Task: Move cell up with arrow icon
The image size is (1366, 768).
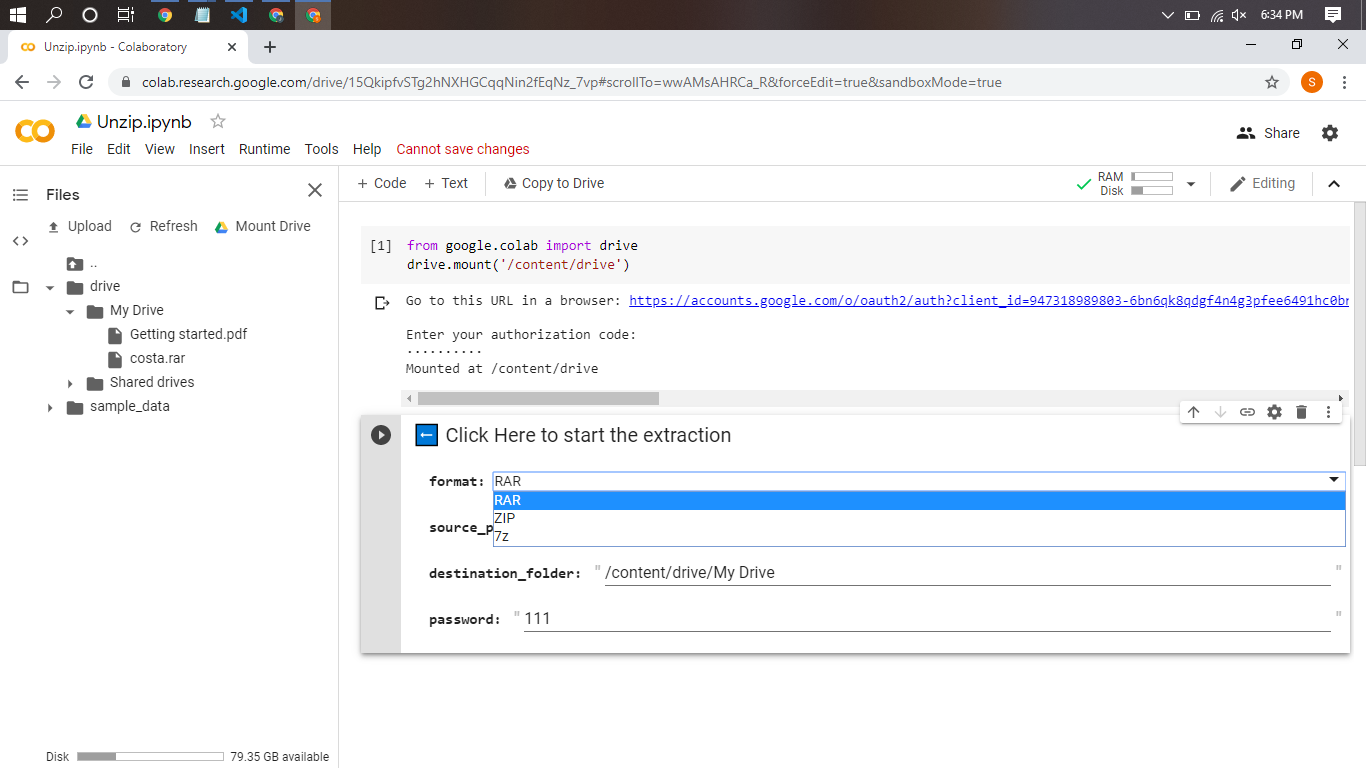Action: [1193, 412]
